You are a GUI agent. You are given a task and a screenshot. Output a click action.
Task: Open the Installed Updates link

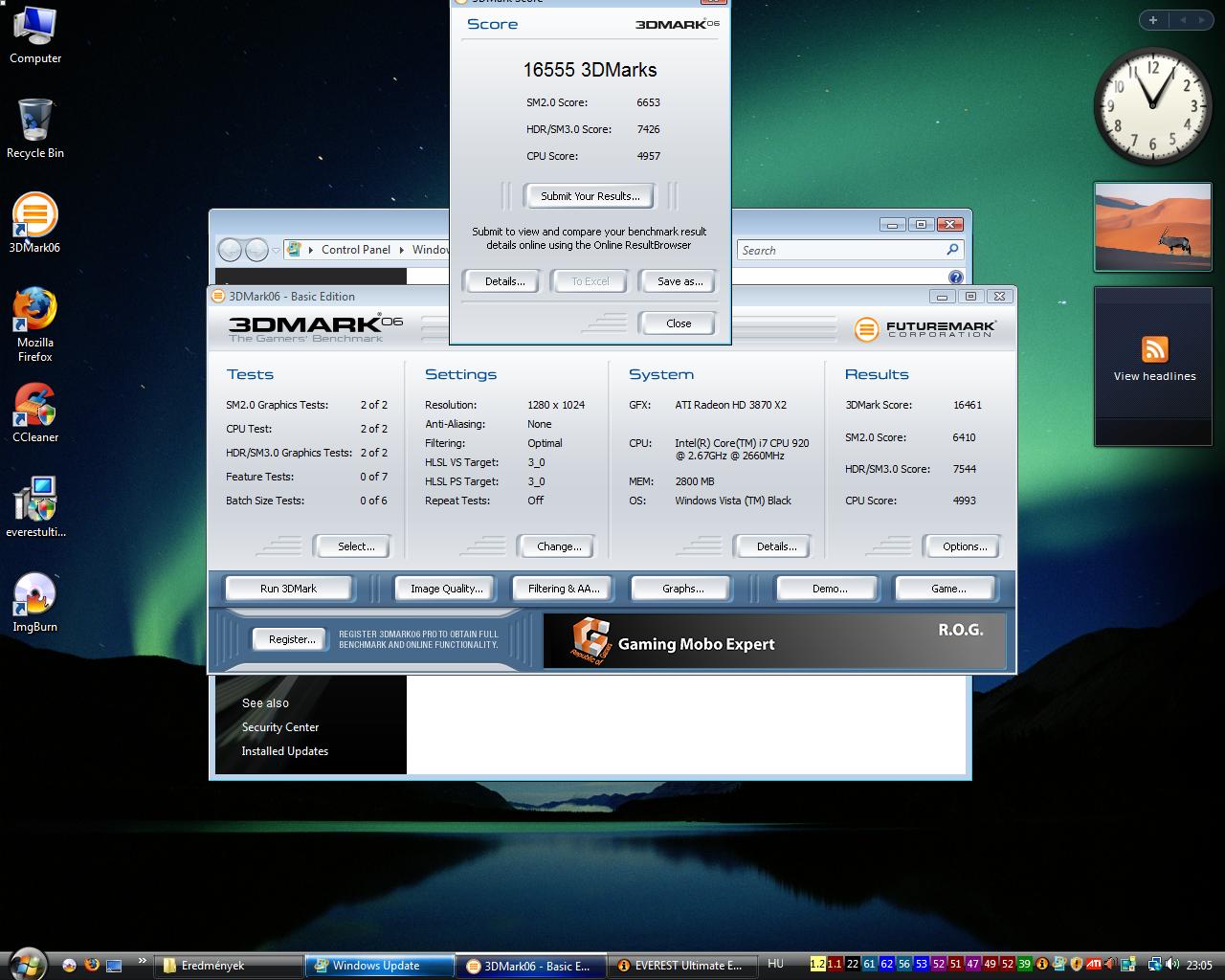tap(284, 751)
